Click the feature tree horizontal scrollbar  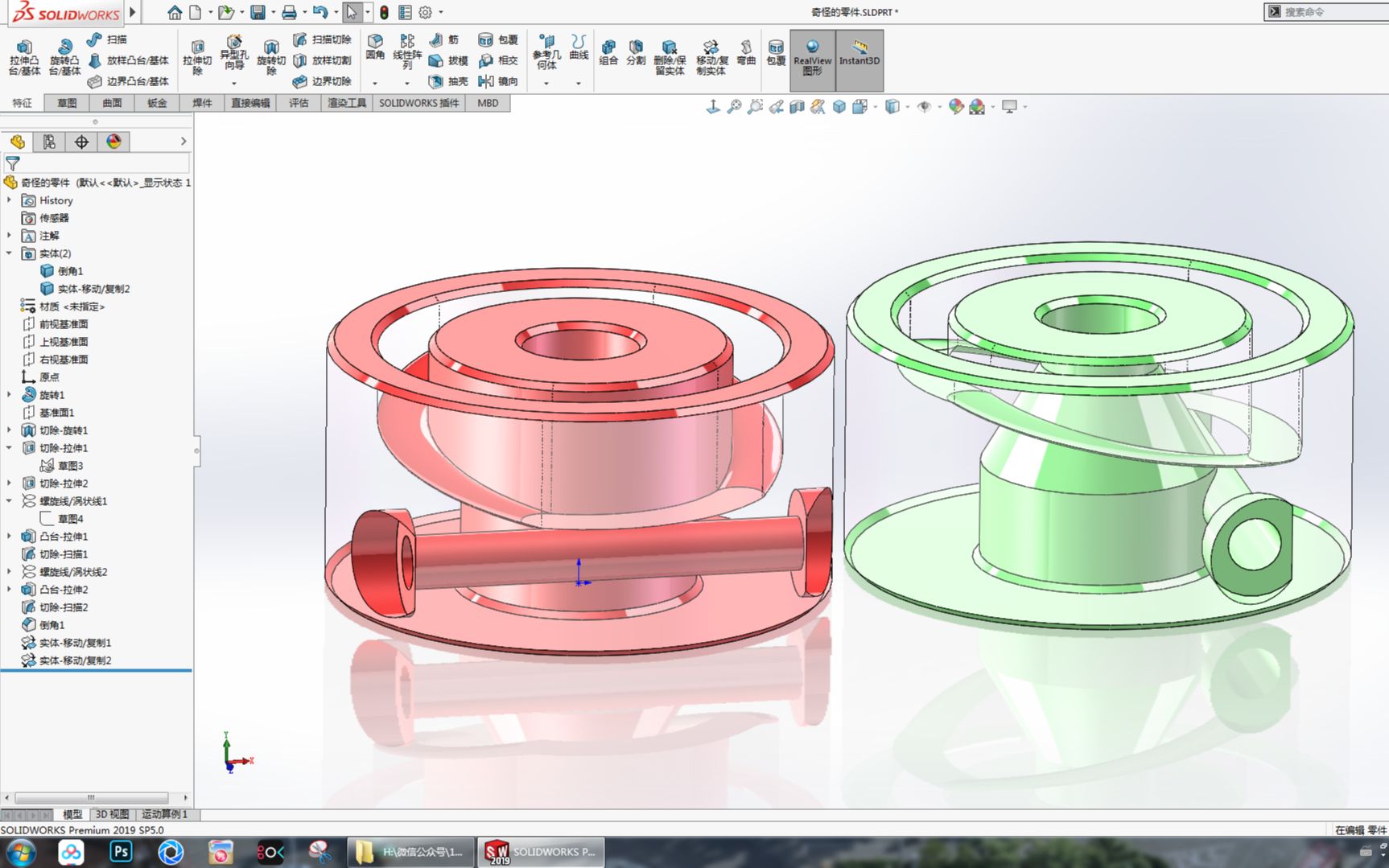pyautogui.click(x=91, y=798)
